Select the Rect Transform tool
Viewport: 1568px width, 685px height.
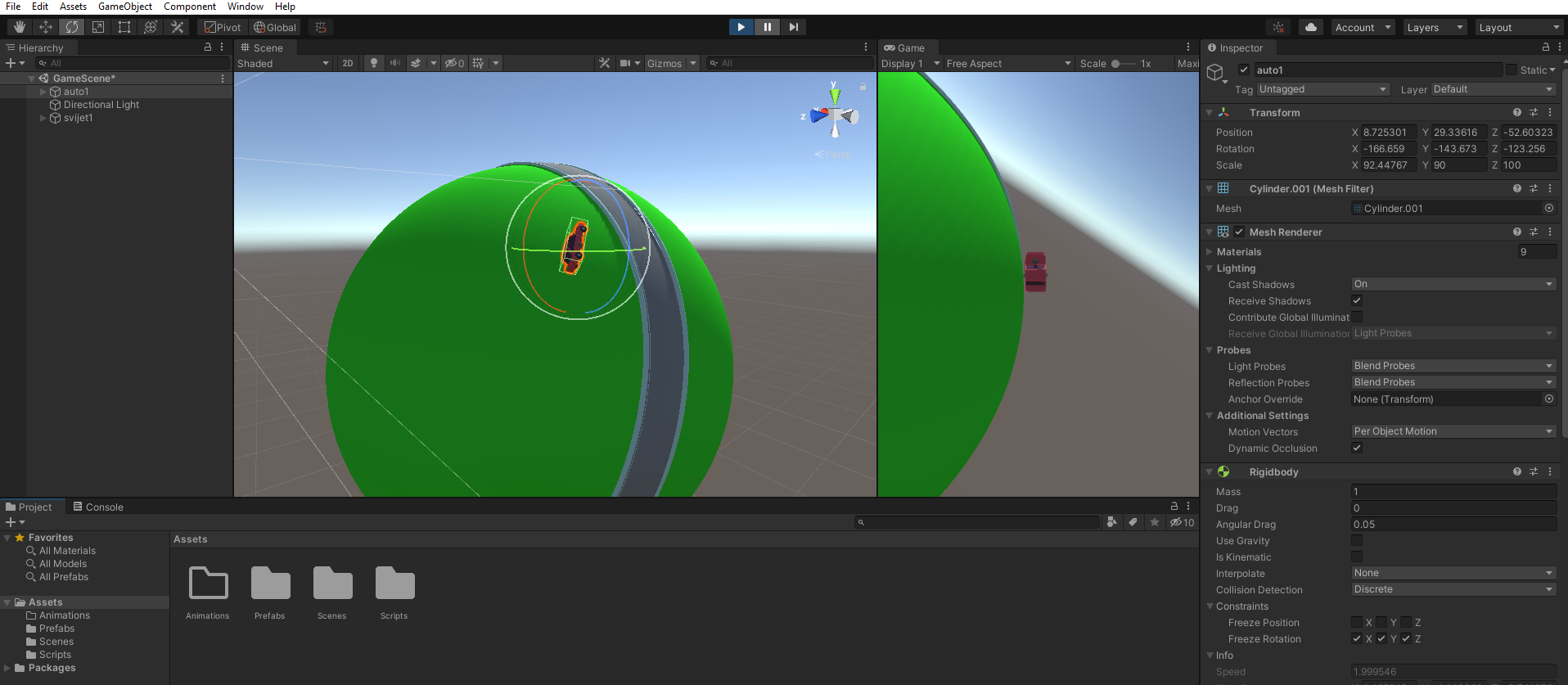point(124,27)
